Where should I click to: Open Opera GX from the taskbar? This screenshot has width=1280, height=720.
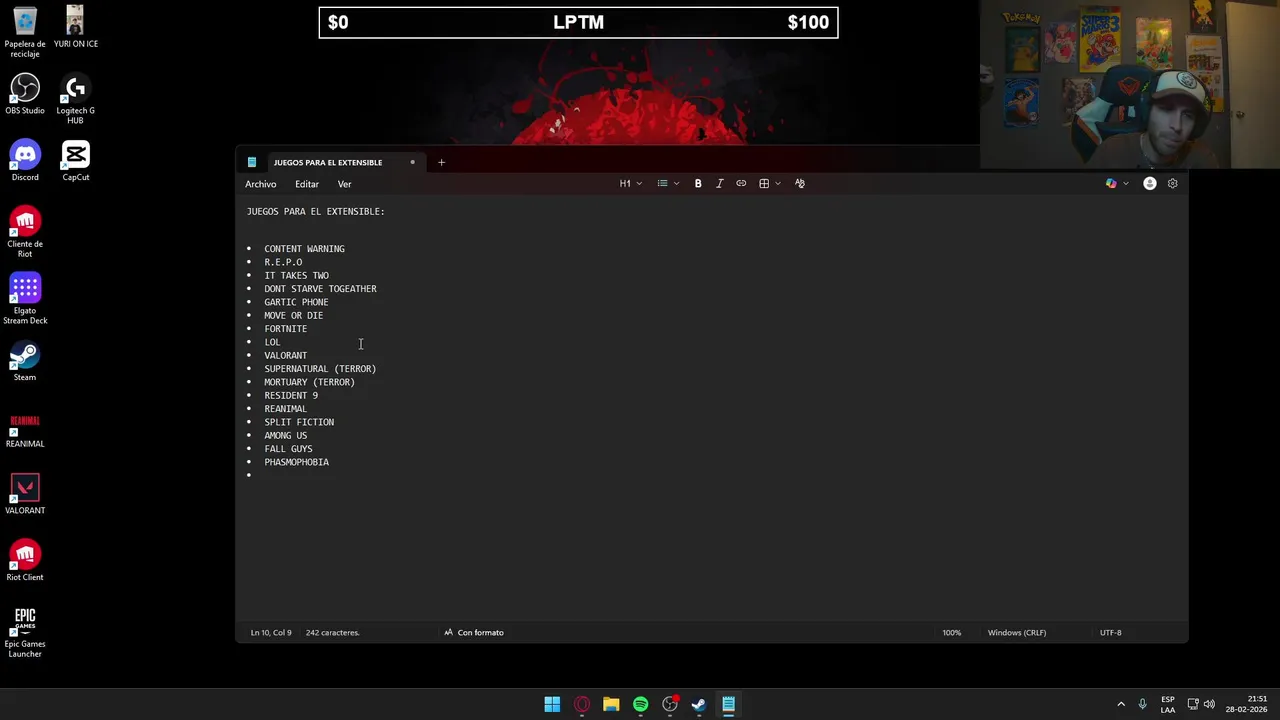tap(582, 704)
